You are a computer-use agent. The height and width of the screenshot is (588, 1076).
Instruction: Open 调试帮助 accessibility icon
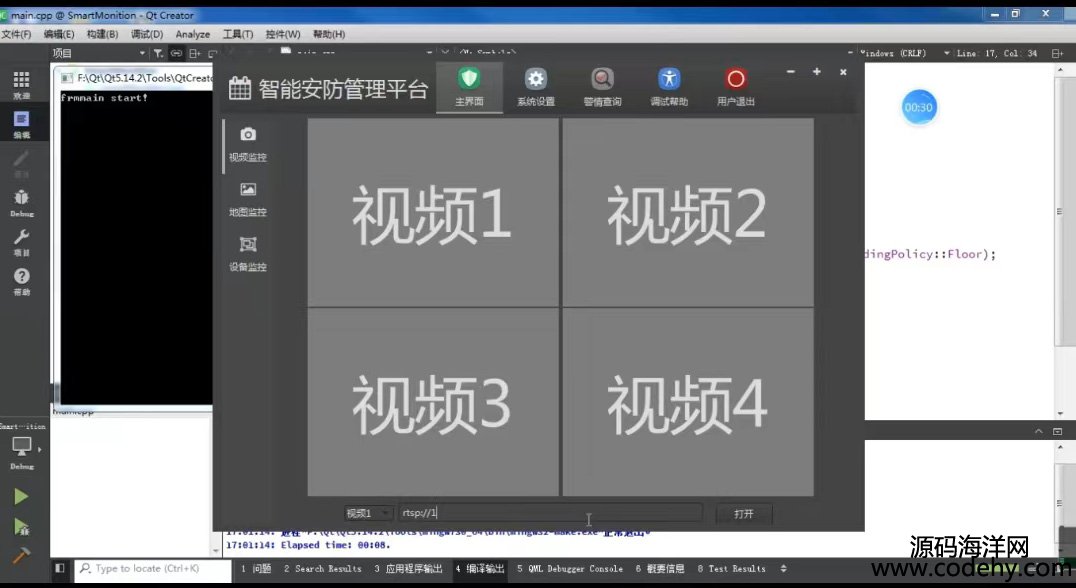click(x=669, y=81)
